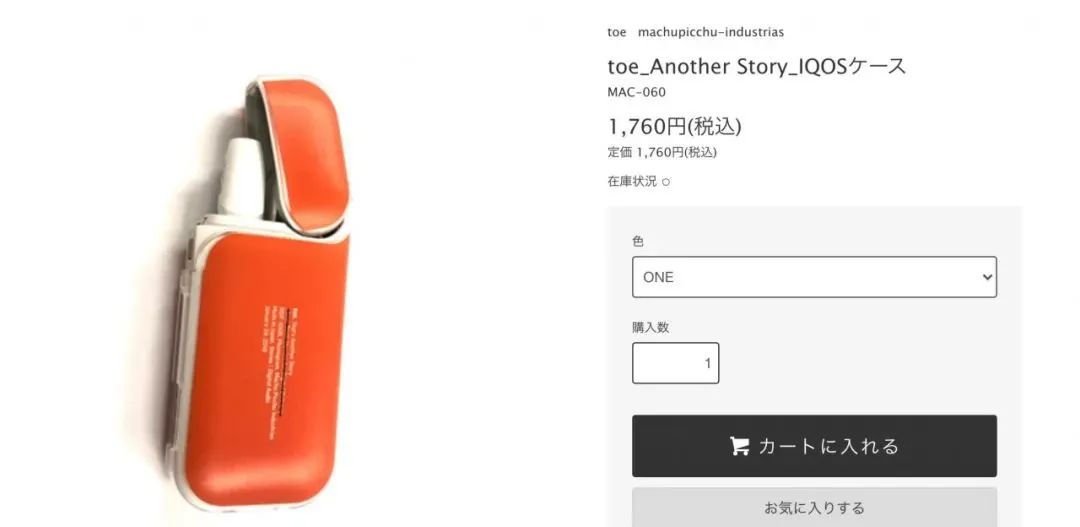Click the 在庫状況 stock status label
Image resolution: width=1080 pixels, height=527 pixels.
pos(632,182)
